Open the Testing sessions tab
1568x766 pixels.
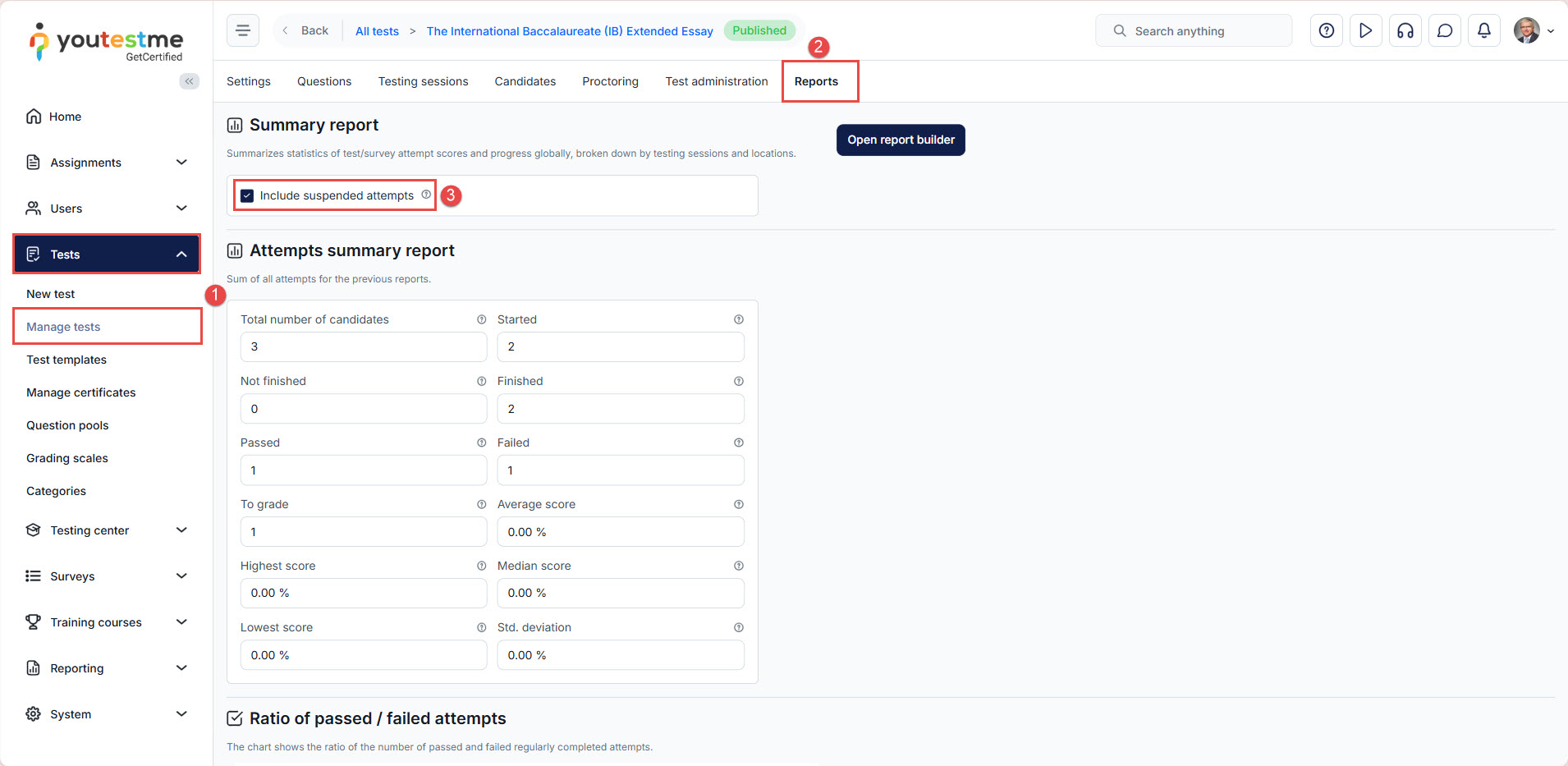[x=423, y=81]
